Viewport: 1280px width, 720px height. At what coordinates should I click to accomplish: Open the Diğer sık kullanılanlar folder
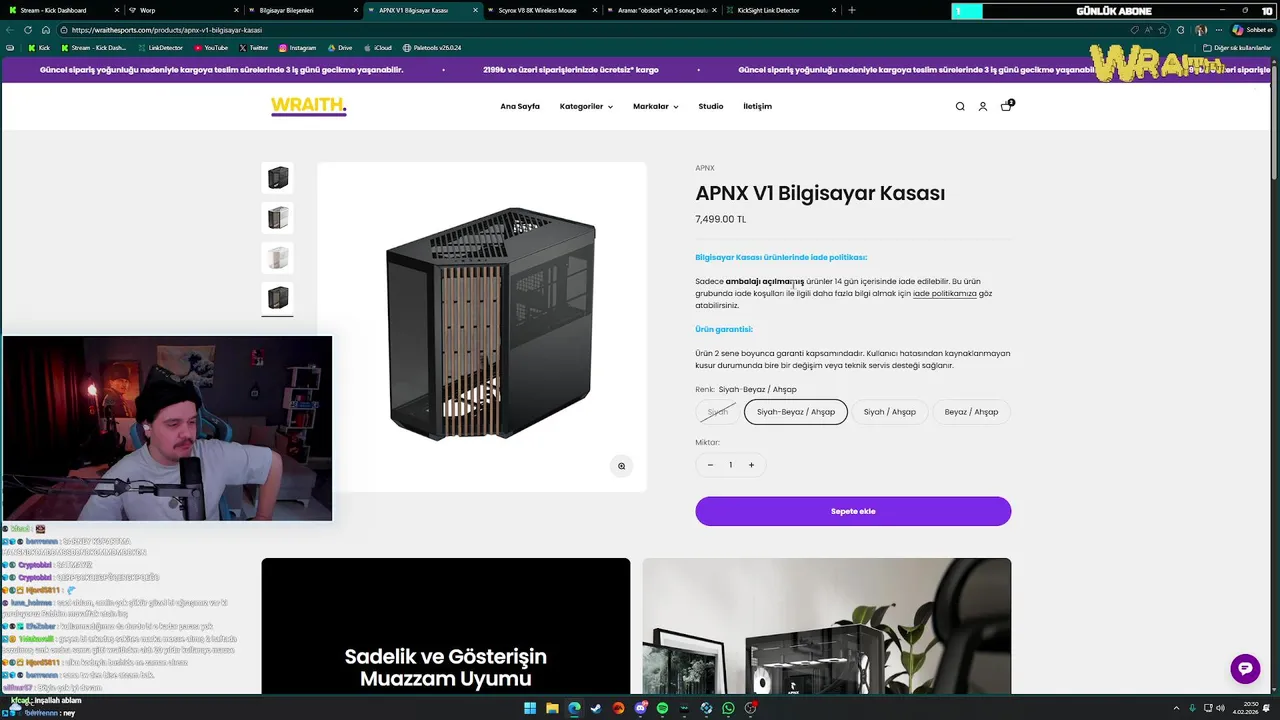coord(1236,48)
